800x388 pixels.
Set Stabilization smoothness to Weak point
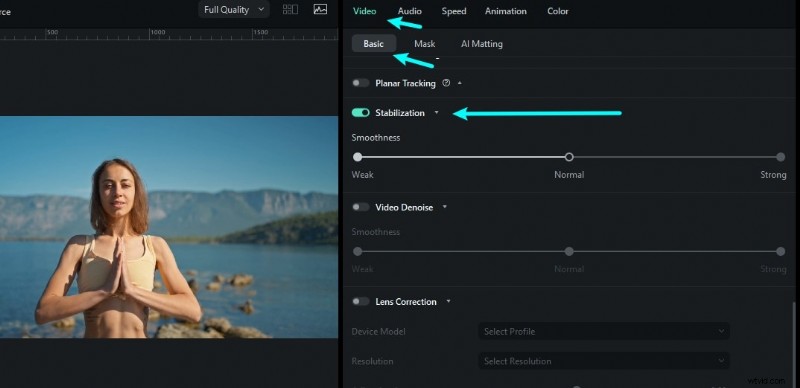coord(358,157)
